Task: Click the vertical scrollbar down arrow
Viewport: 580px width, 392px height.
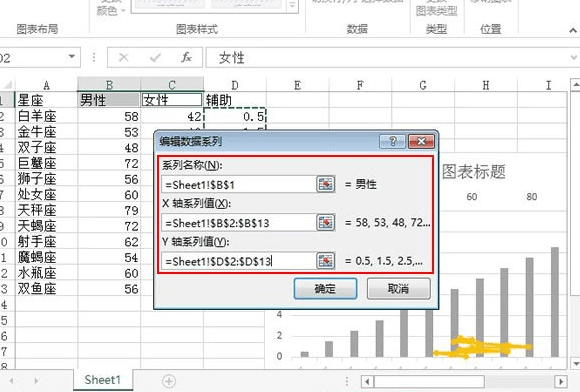Action: (x=575, y=363)
